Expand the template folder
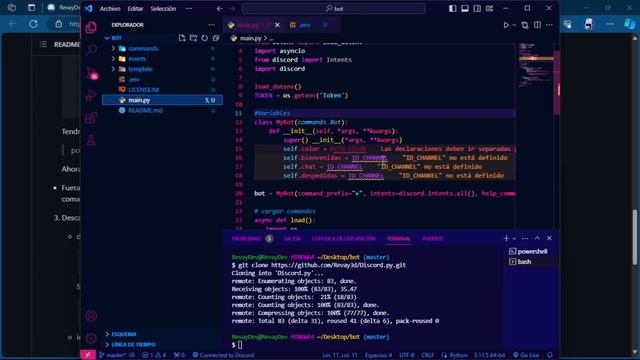 113,69
